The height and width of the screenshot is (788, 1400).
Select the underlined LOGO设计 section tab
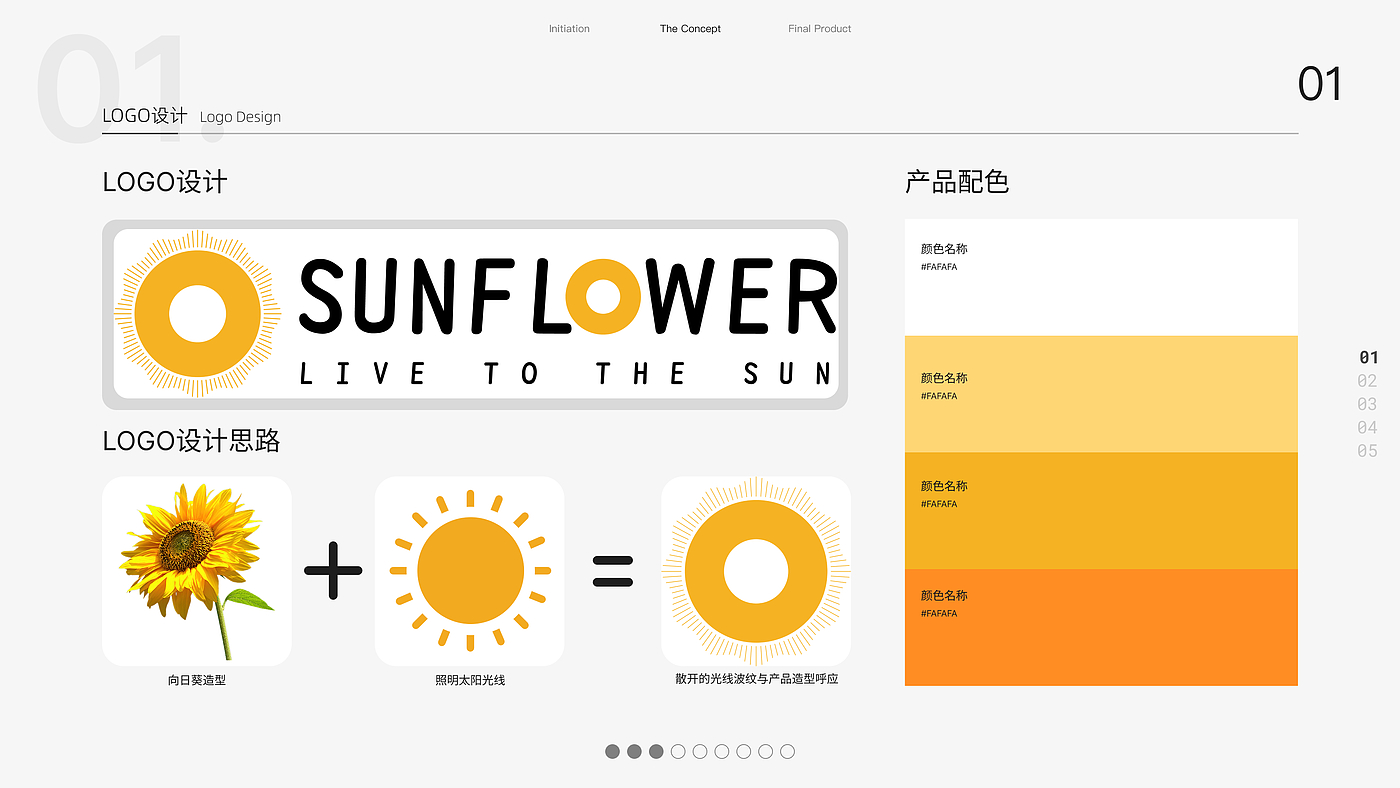(145, 116)
